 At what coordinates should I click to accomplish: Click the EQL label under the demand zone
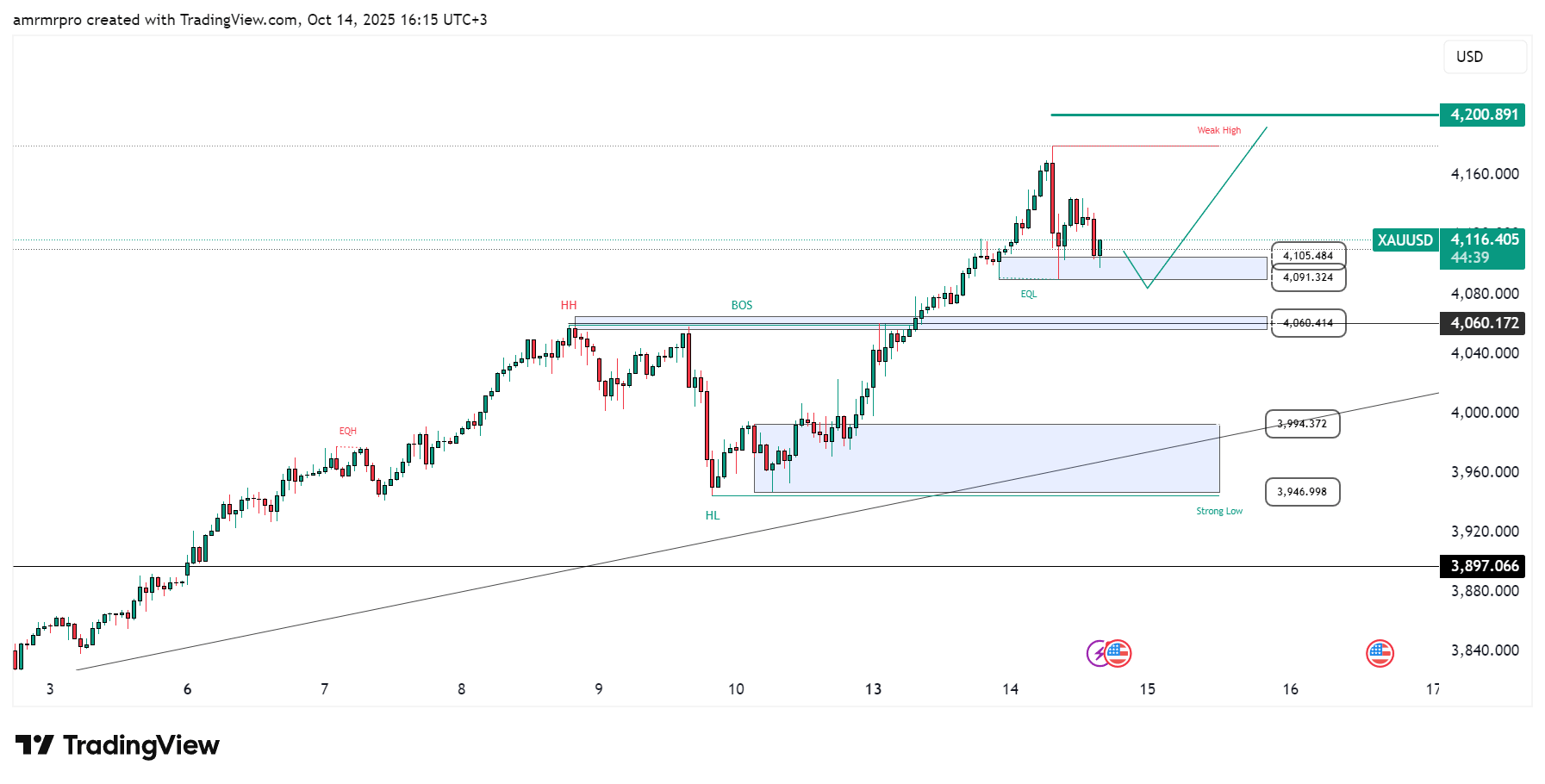point(1028,295)
